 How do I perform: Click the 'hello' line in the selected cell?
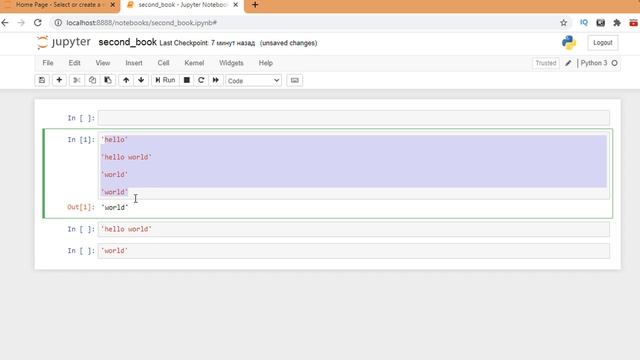[114, 140]
